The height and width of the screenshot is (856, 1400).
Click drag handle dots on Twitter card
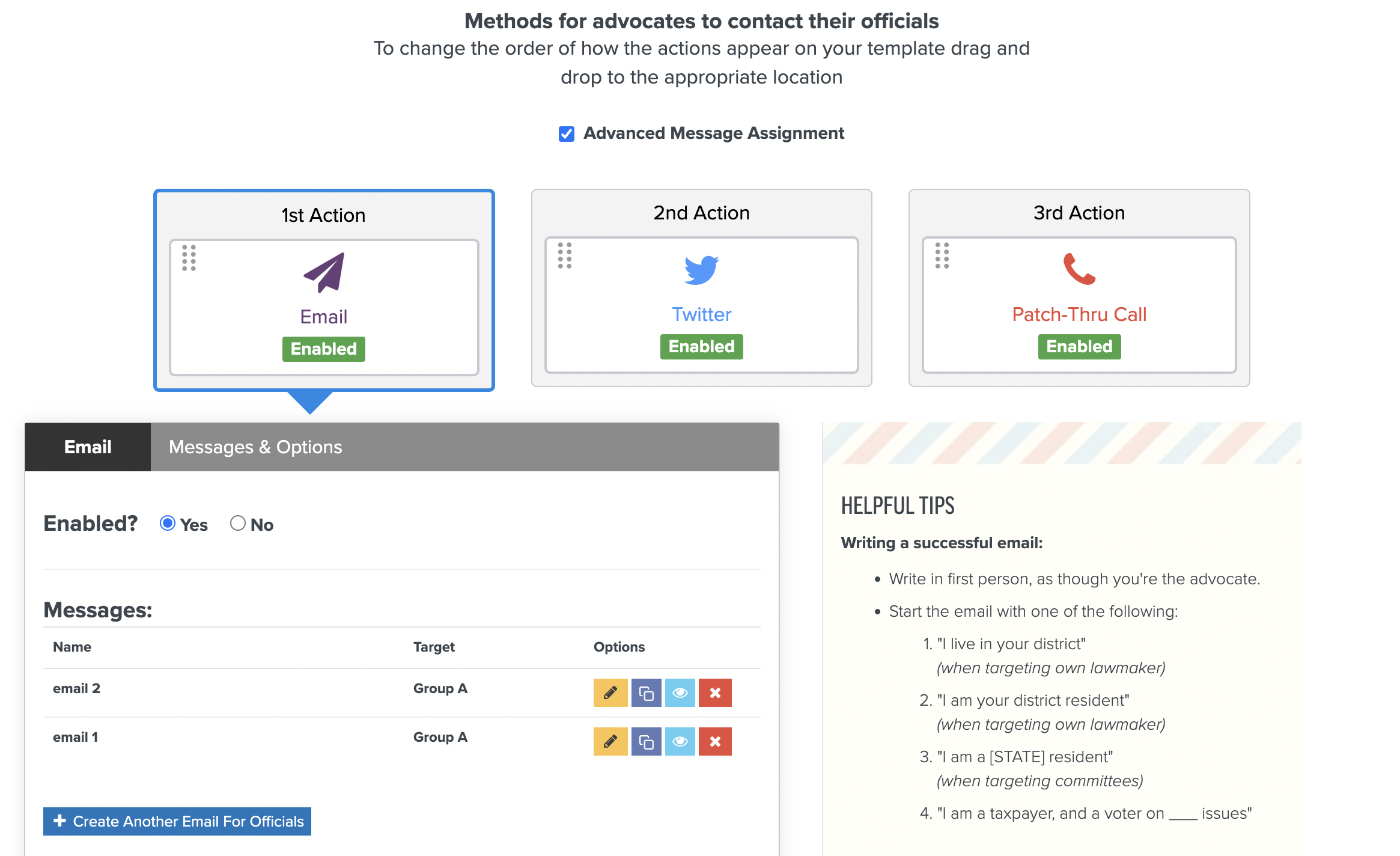564,255
